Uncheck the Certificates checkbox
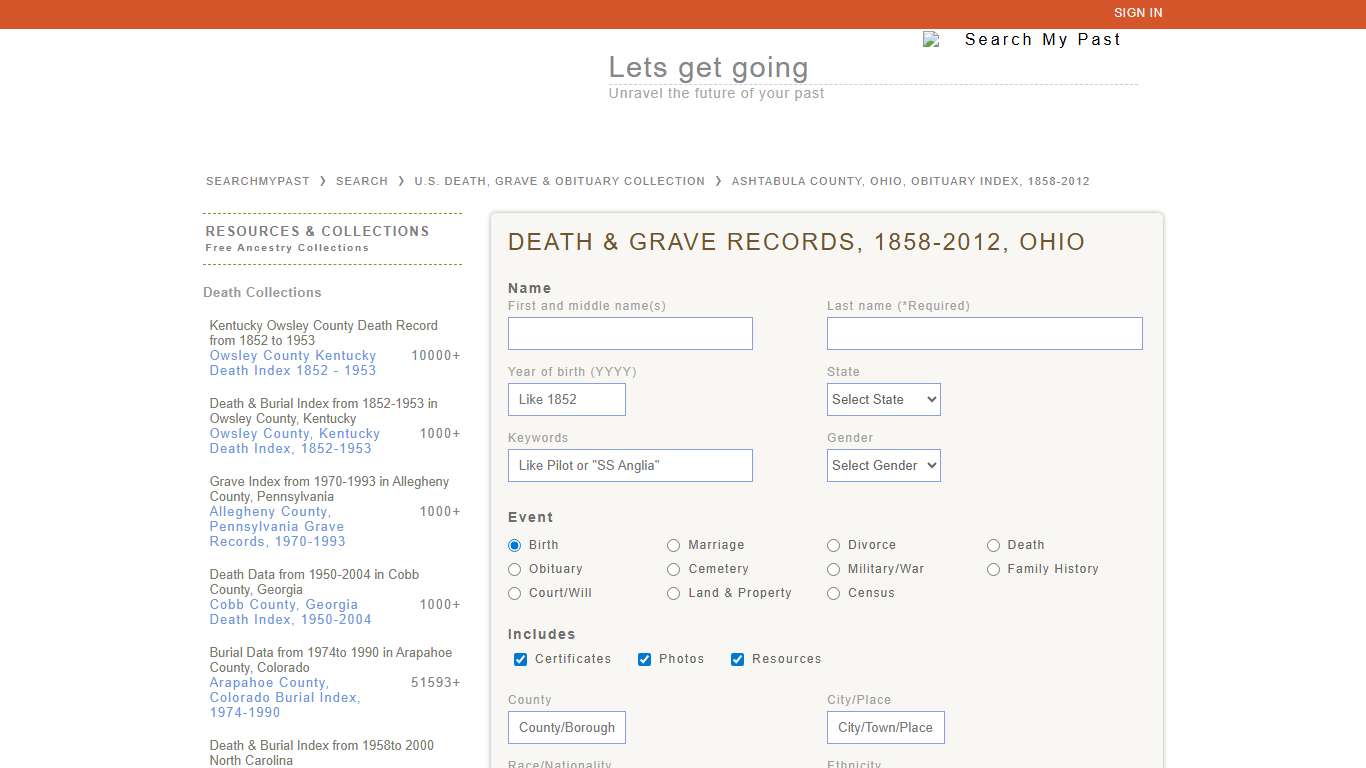Image resolution: width=1366 pixels, height=768 pixels. tap(520, 659)
